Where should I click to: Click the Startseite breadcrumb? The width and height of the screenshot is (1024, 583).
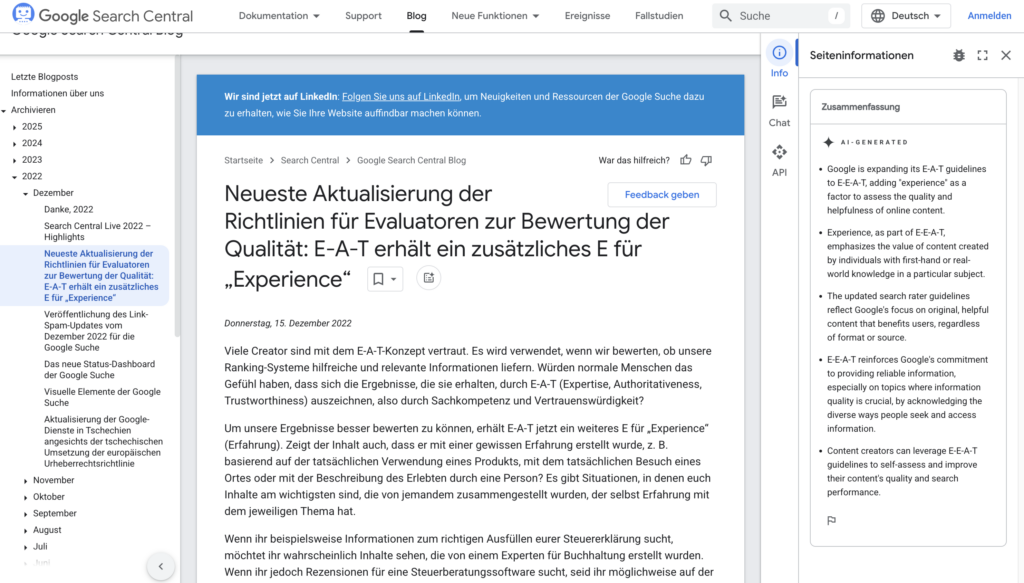(x=244, y=160)
